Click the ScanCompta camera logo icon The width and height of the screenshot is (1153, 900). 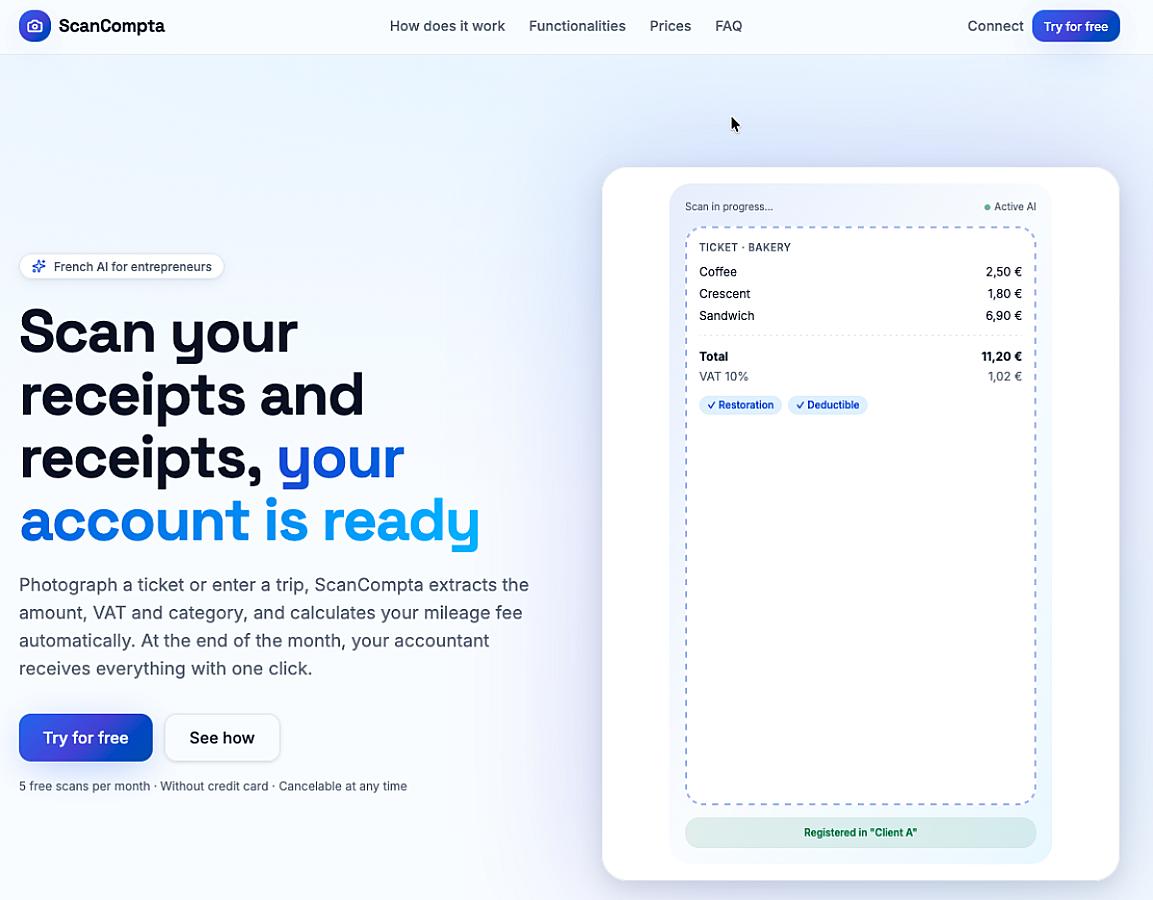coord(35,26)
